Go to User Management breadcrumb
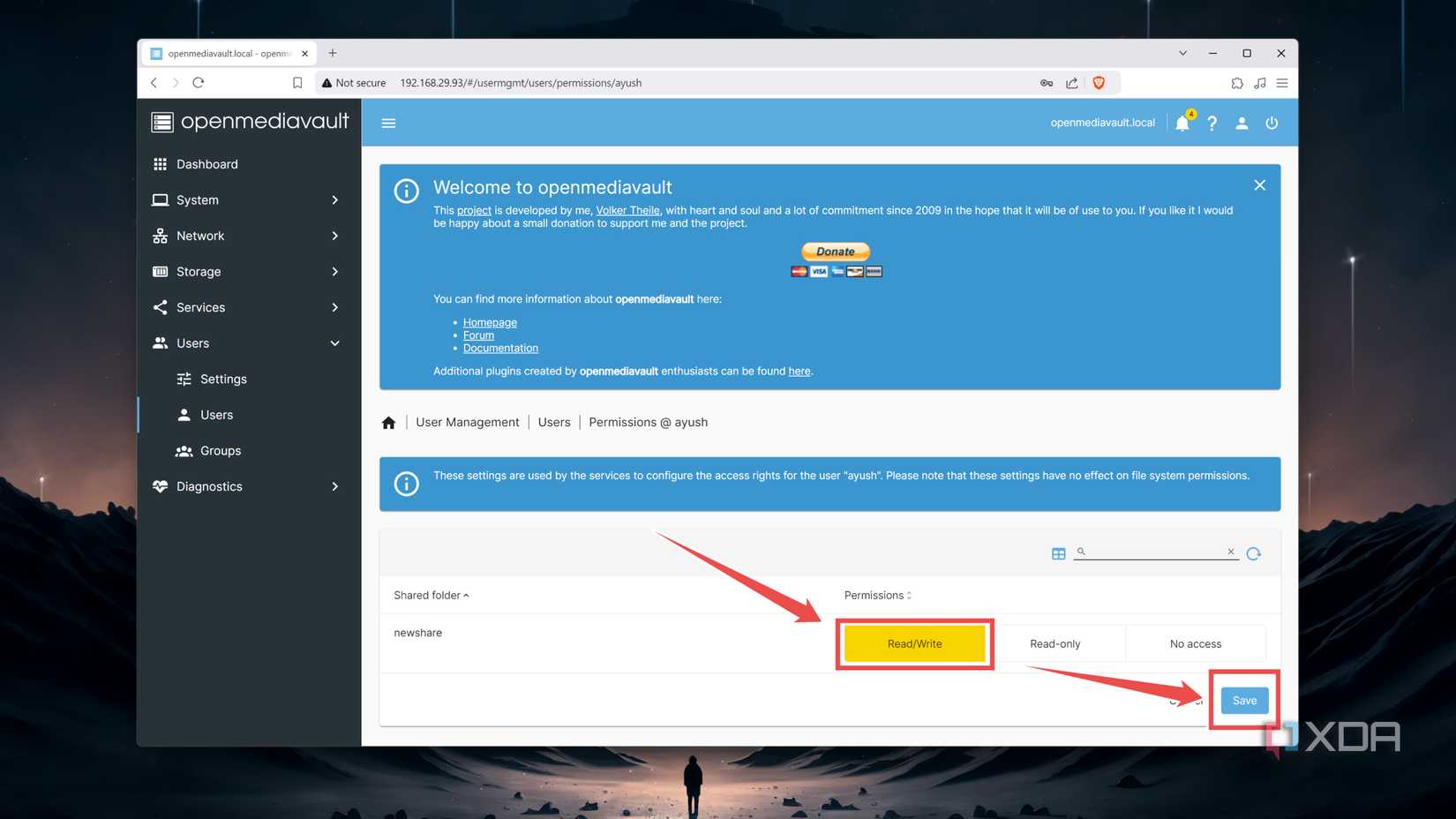 (x=468, y=423)
